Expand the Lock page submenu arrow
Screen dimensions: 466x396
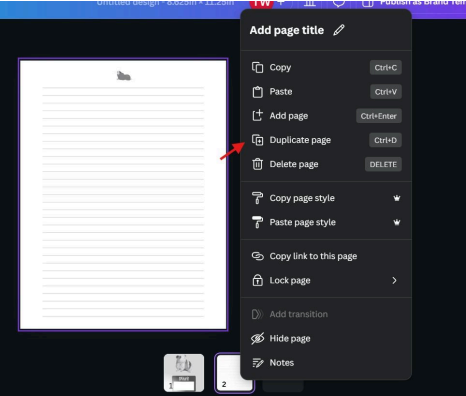click(394, 280)
